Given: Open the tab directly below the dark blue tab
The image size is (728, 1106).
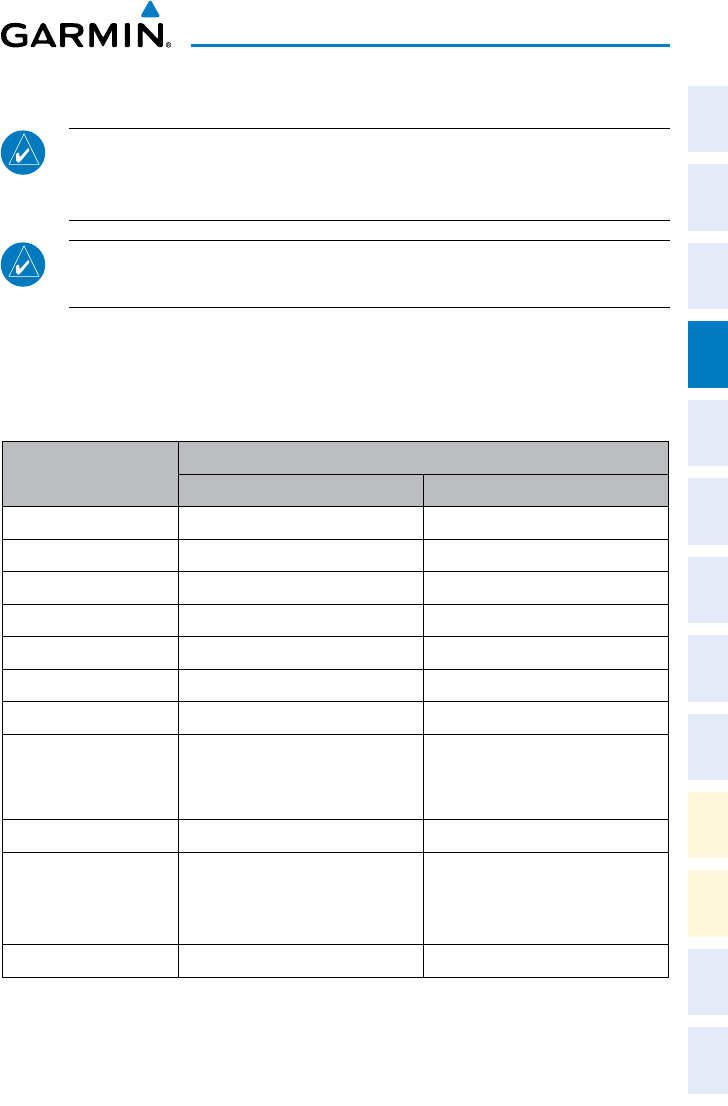Looking at the screenshot, I should (708, 433).
